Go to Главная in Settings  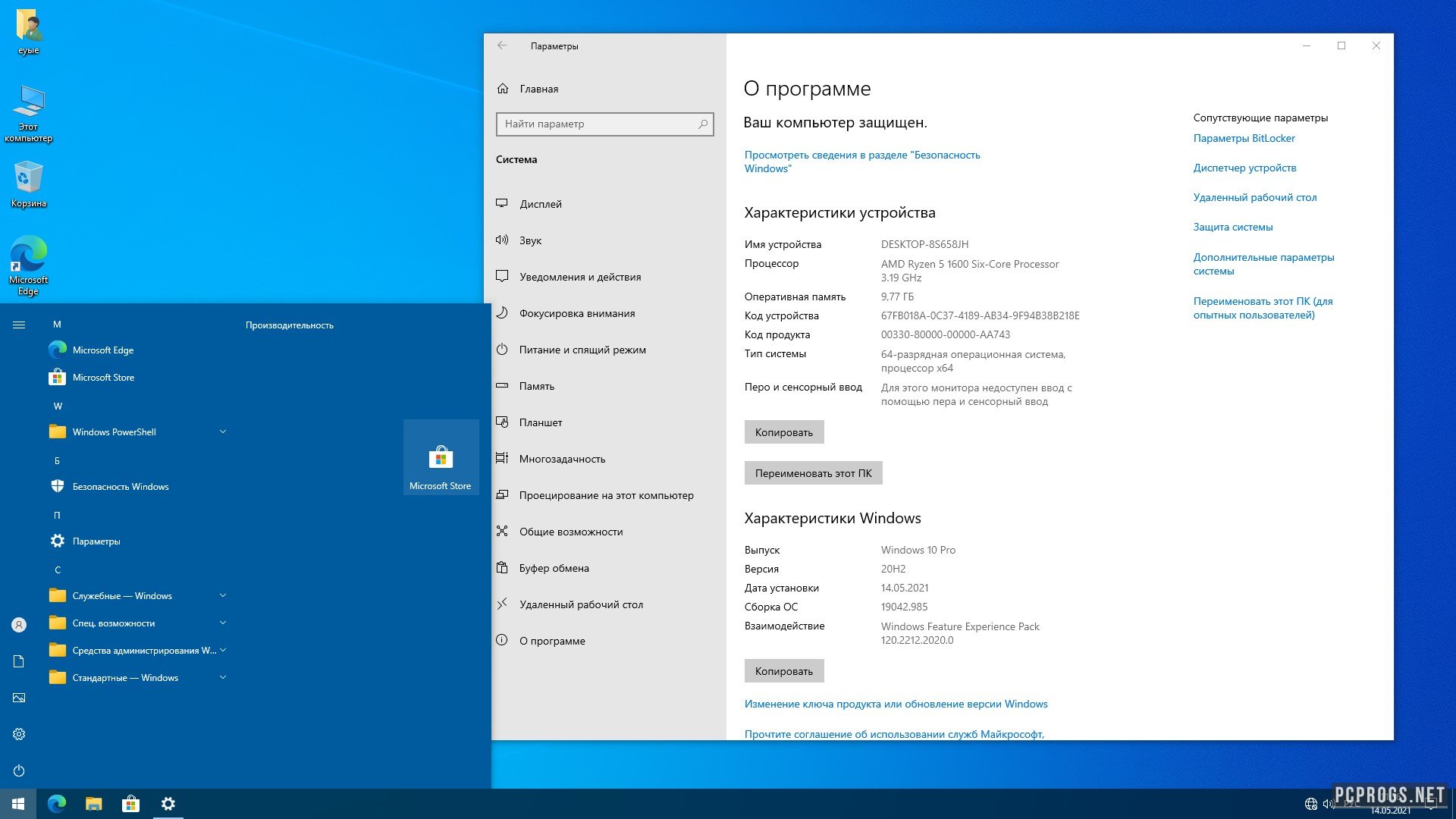(x=605, y=89)
